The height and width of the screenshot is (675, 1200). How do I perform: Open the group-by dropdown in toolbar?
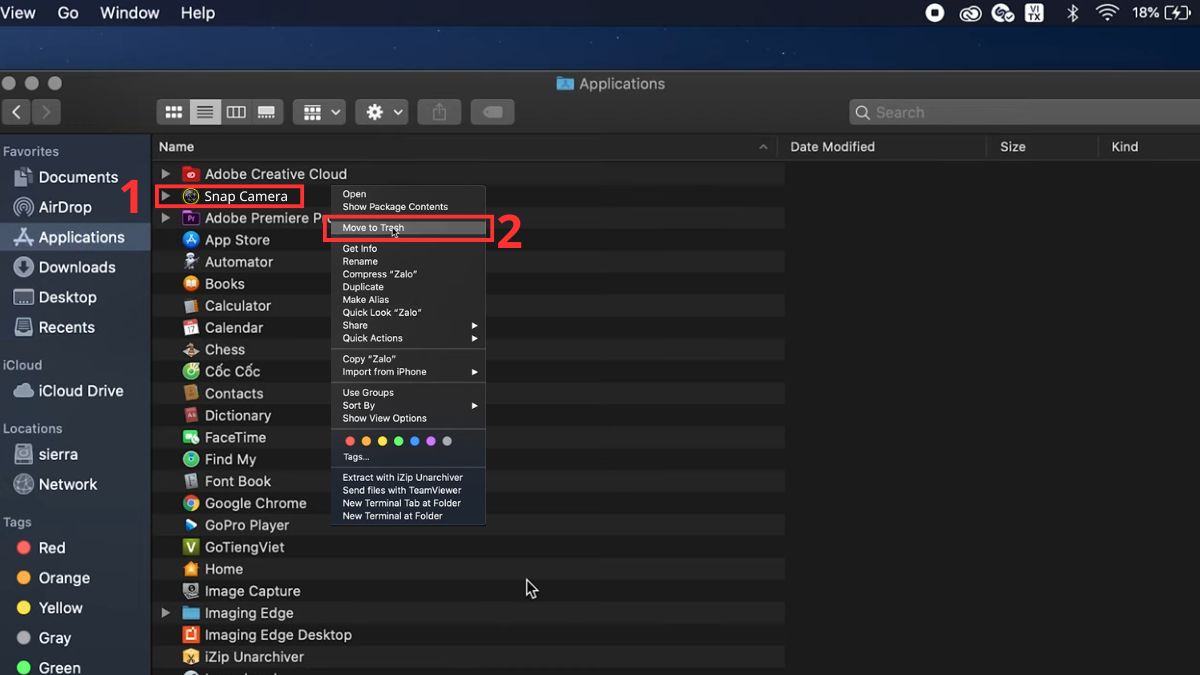click(x=319, y=112)
